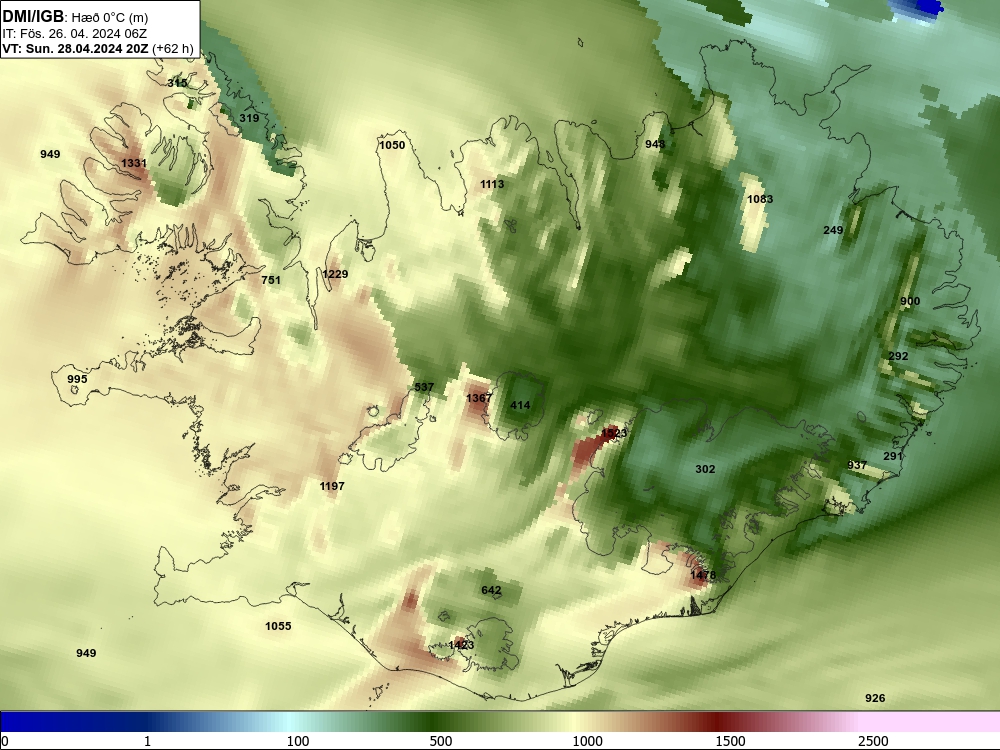Viewport: 1000px width, 750px height.
Task: Click the colour scale label 0
Action: 6,741
